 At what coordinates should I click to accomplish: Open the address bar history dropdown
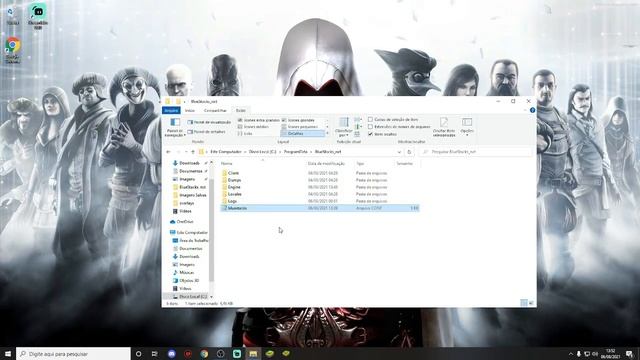tap(399, 152)
